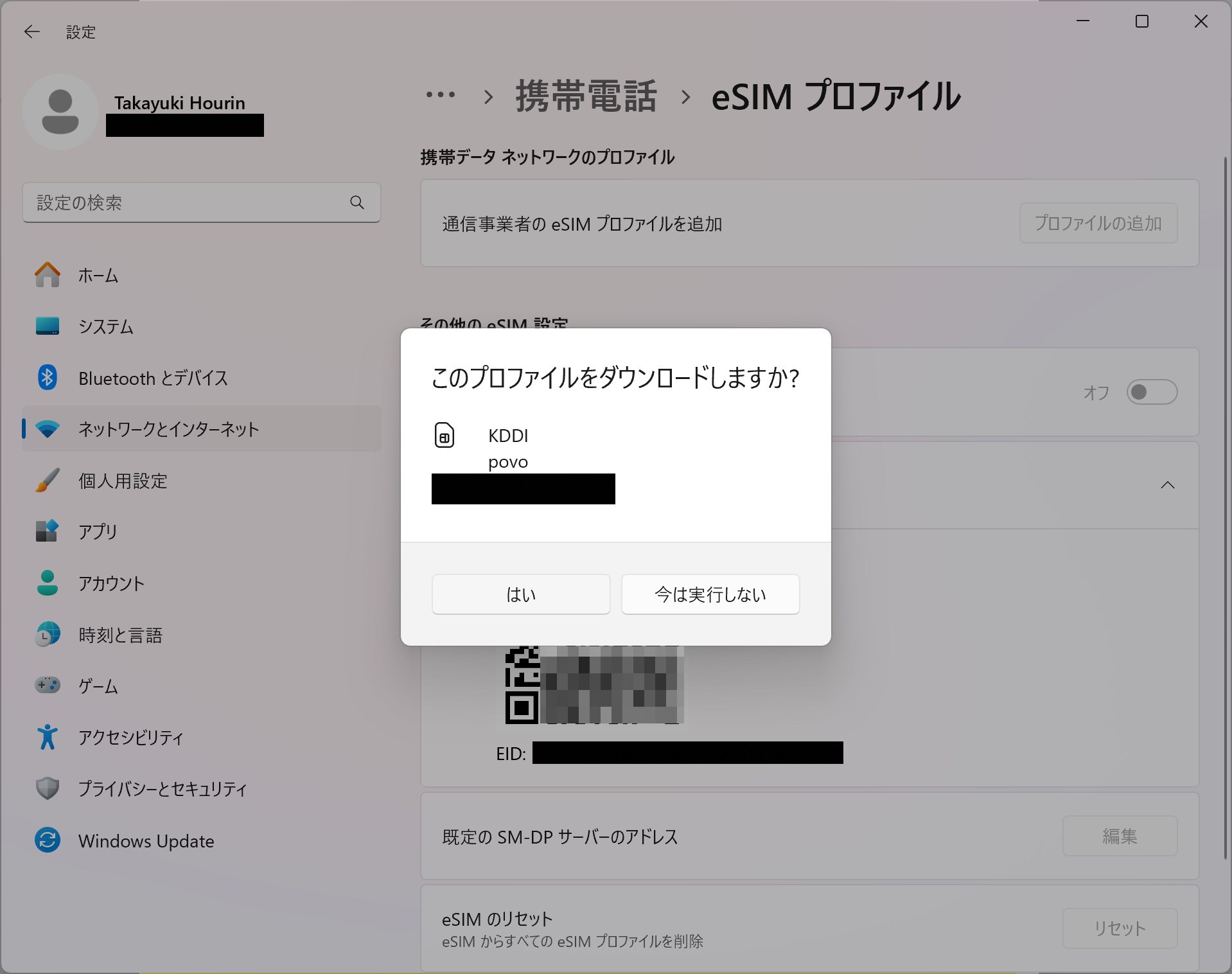1232x974 pixels.
Task: Click the プライバシー shield icon
Action: click(x=48, y=788)
